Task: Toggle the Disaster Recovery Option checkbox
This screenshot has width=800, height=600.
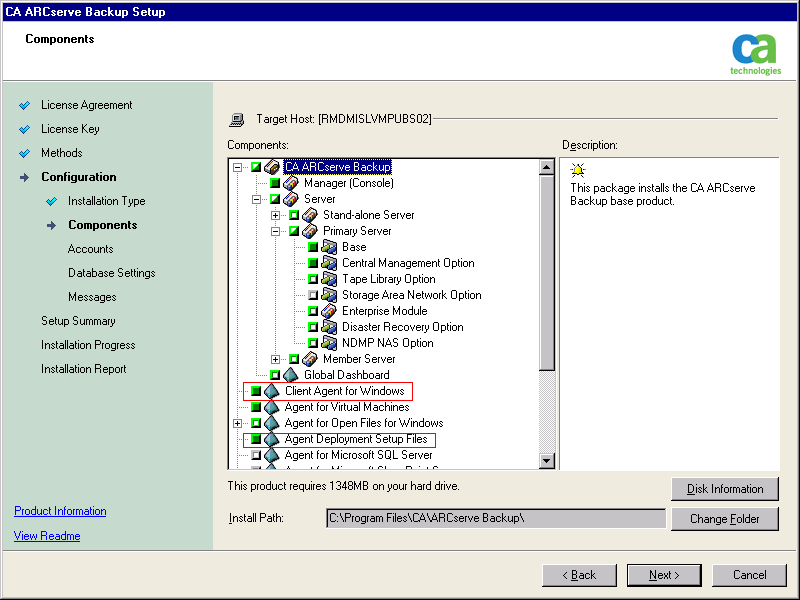Action: pyautogui.click(x=313, y=327)
